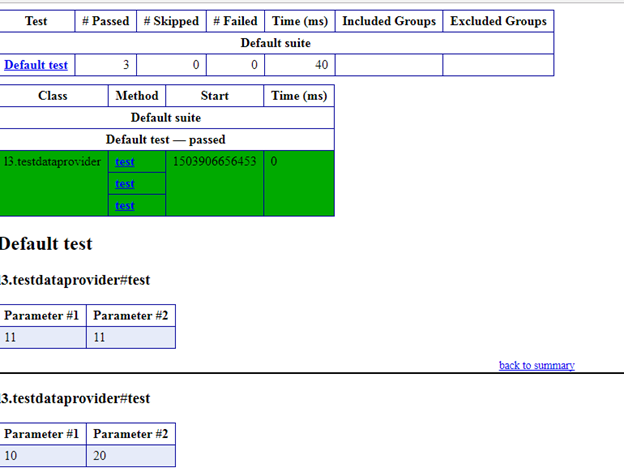The image size is (624, 468).
Task: Click the Start column header
Action: tap(214, 96)
